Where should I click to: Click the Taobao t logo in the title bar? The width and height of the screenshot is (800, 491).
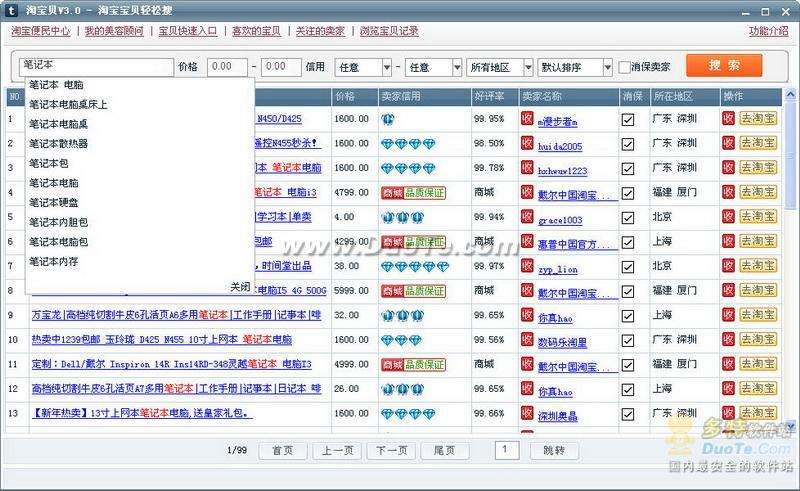11,10
